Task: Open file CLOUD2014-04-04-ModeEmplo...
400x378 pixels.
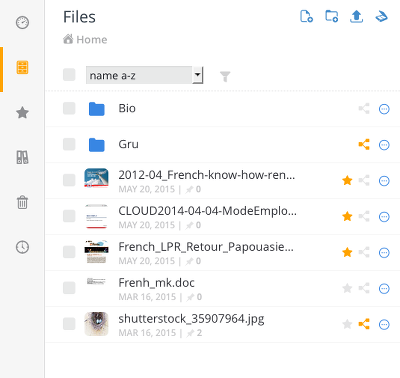Action: click(207, 211)
